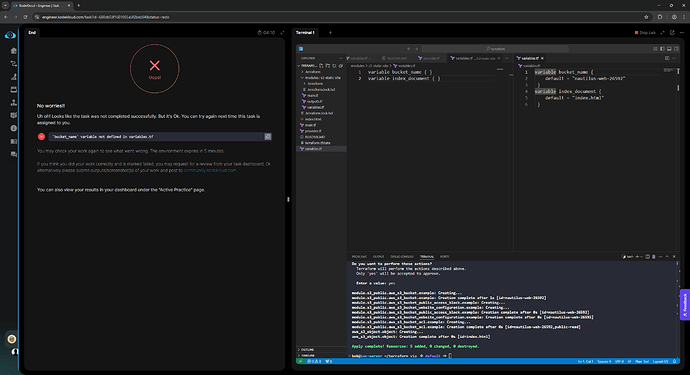The width and height of the screenshot is (690, 375).
Task: Open the community.kodekloud.com link
Action: tap(210, 170)
